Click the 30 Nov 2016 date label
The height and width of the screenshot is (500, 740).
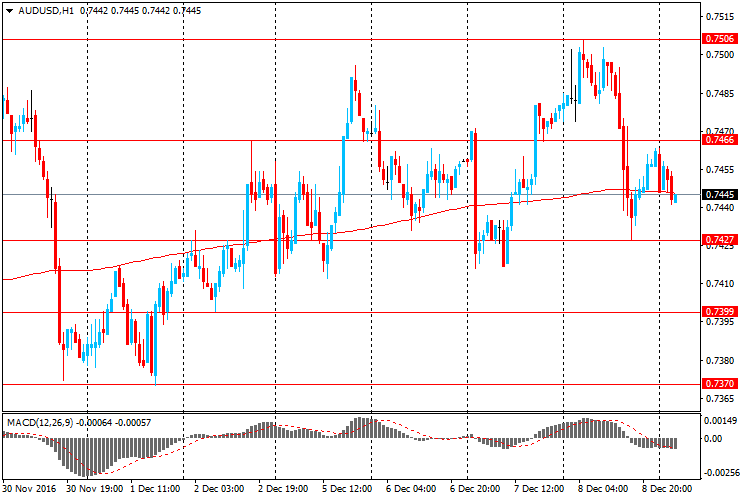coord(30,490)
